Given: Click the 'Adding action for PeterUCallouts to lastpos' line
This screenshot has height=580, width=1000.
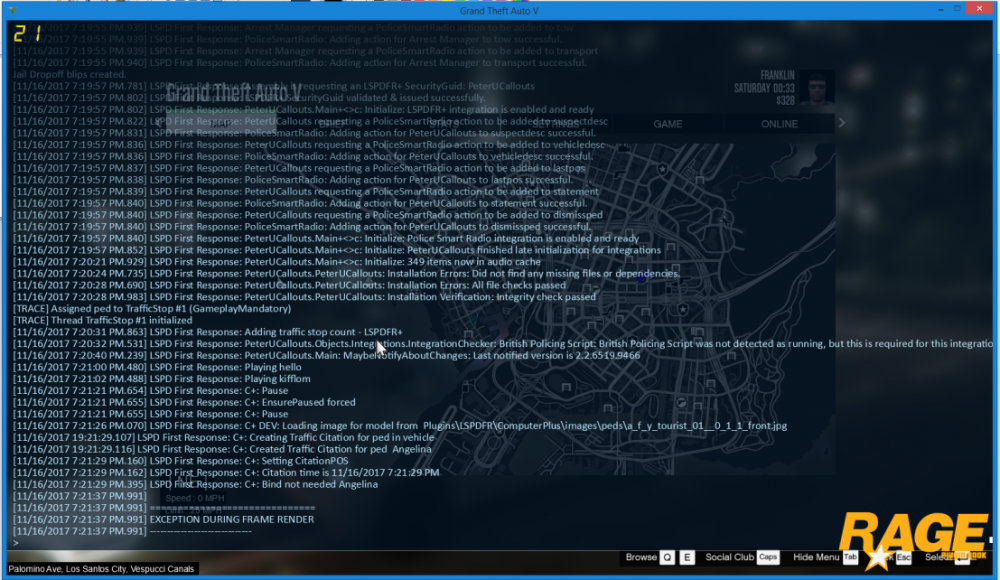Looking at the screenshot, I should point(293,180).
